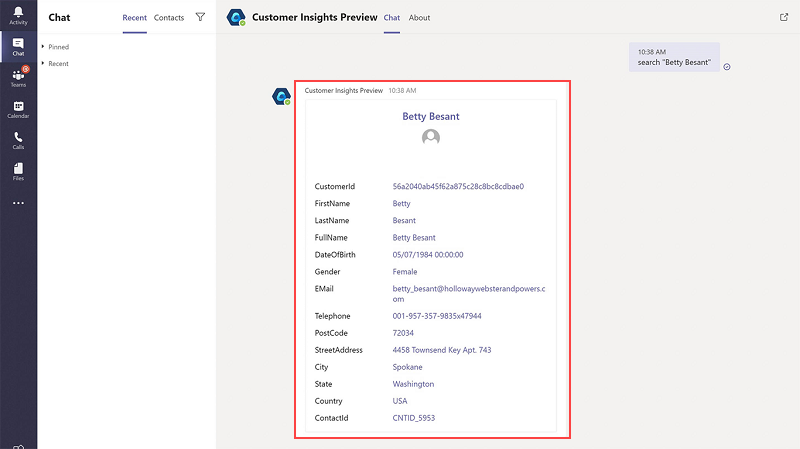This screenshot has width=800, height=449.
Task: Switch to the Contacts tab
Action: coord(169,18)
